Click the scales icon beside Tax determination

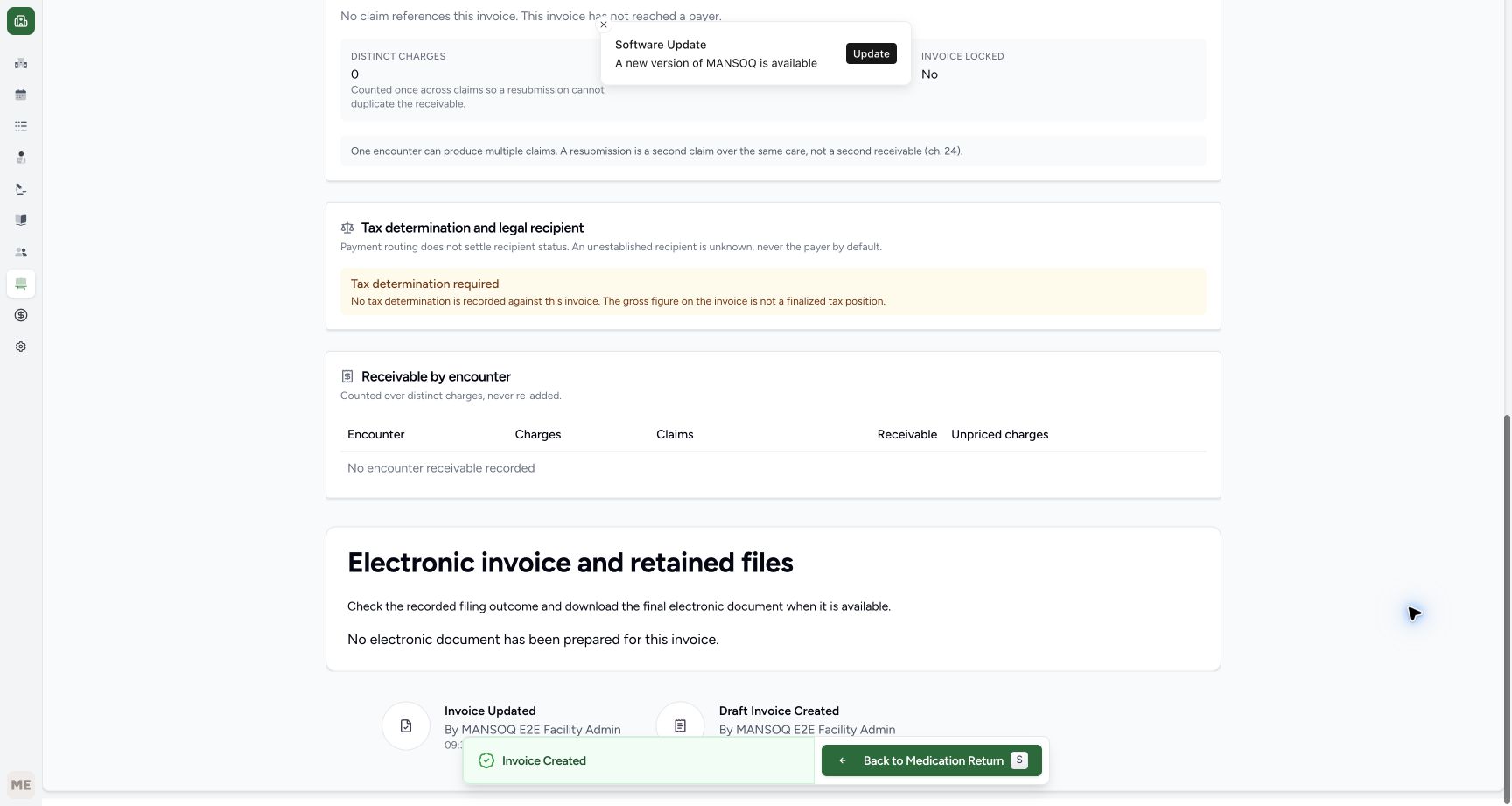(x=347, y=228)
